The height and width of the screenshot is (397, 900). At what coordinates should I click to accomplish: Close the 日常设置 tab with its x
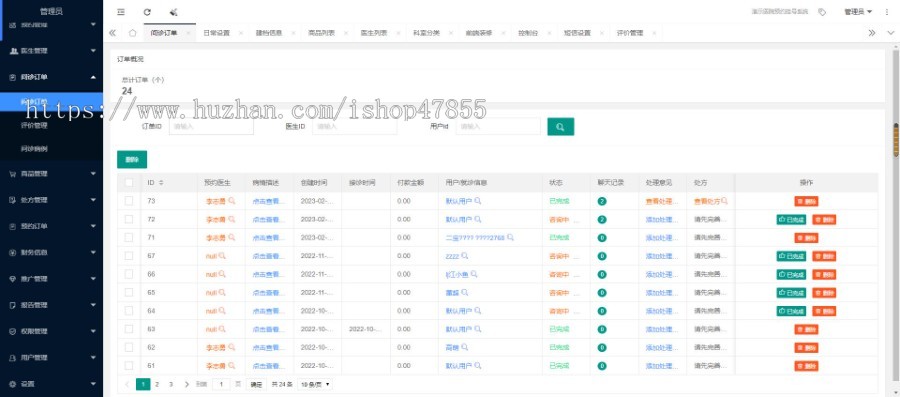tap(240, 33)
